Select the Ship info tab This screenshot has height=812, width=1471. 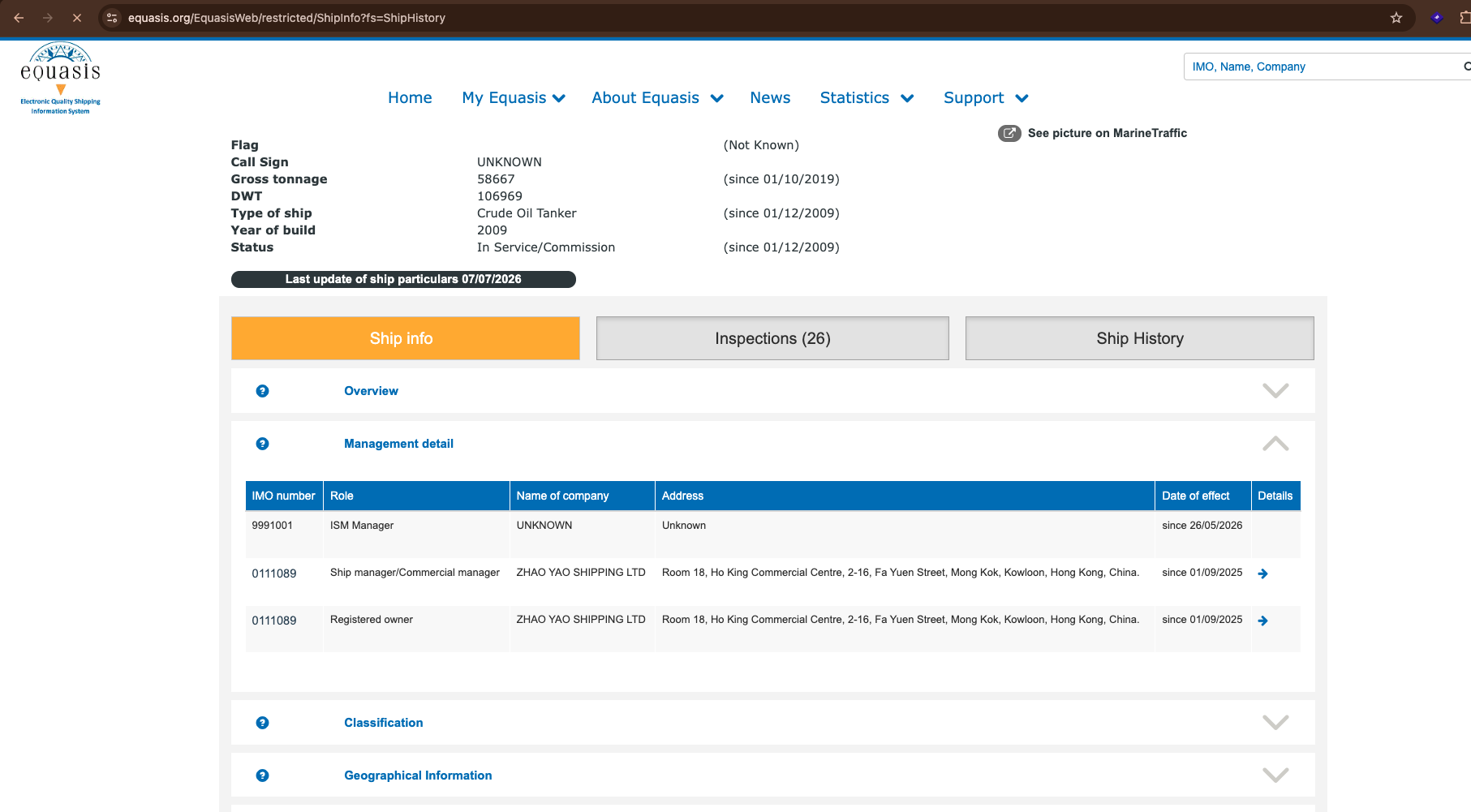point(406,338)
